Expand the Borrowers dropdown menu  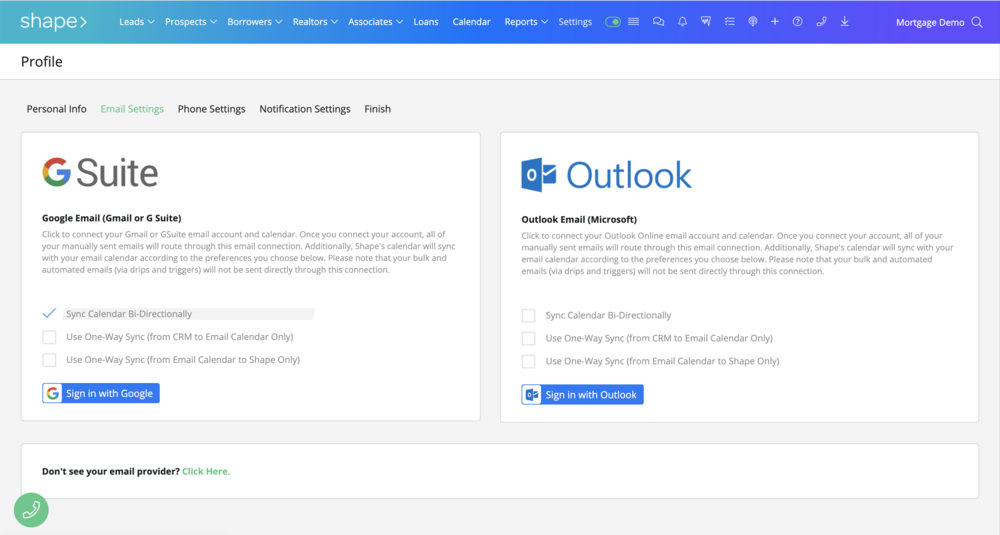(x=254, y=22)
